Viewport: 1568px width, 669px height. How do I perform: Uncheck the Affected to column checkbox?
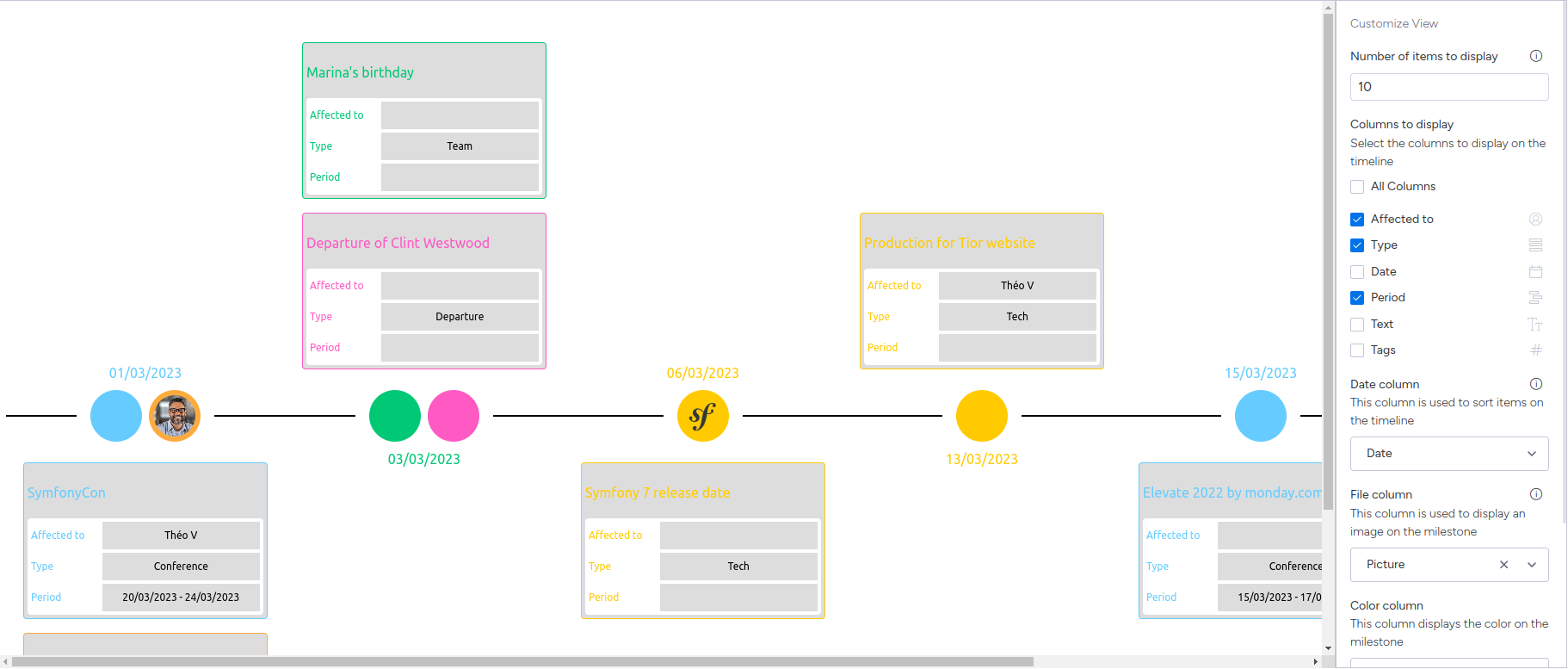(1357, 220)
